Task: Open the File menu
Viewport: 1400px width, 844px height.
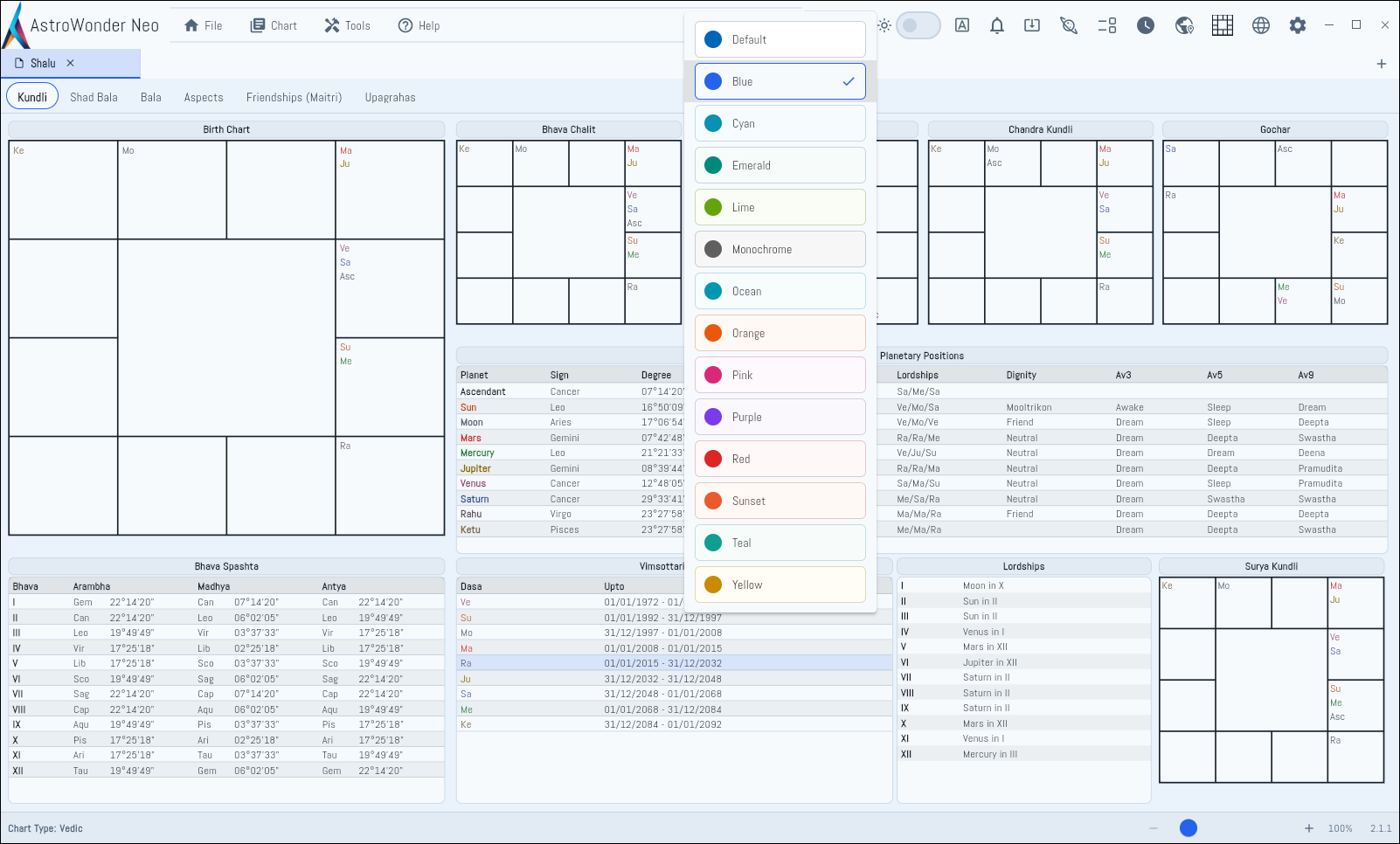Action: point(204,25)
